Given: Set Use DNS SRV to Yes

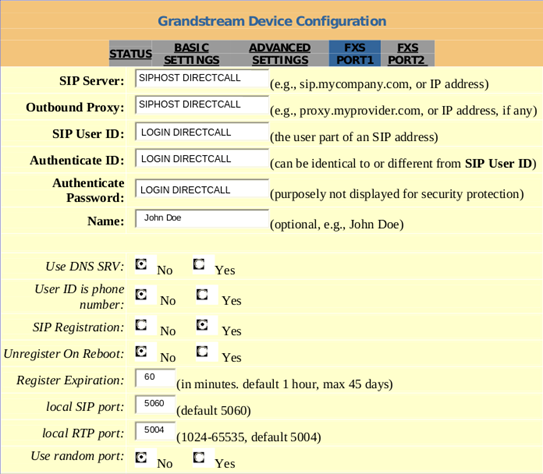Looking at the screenshot, I should 199,264.
